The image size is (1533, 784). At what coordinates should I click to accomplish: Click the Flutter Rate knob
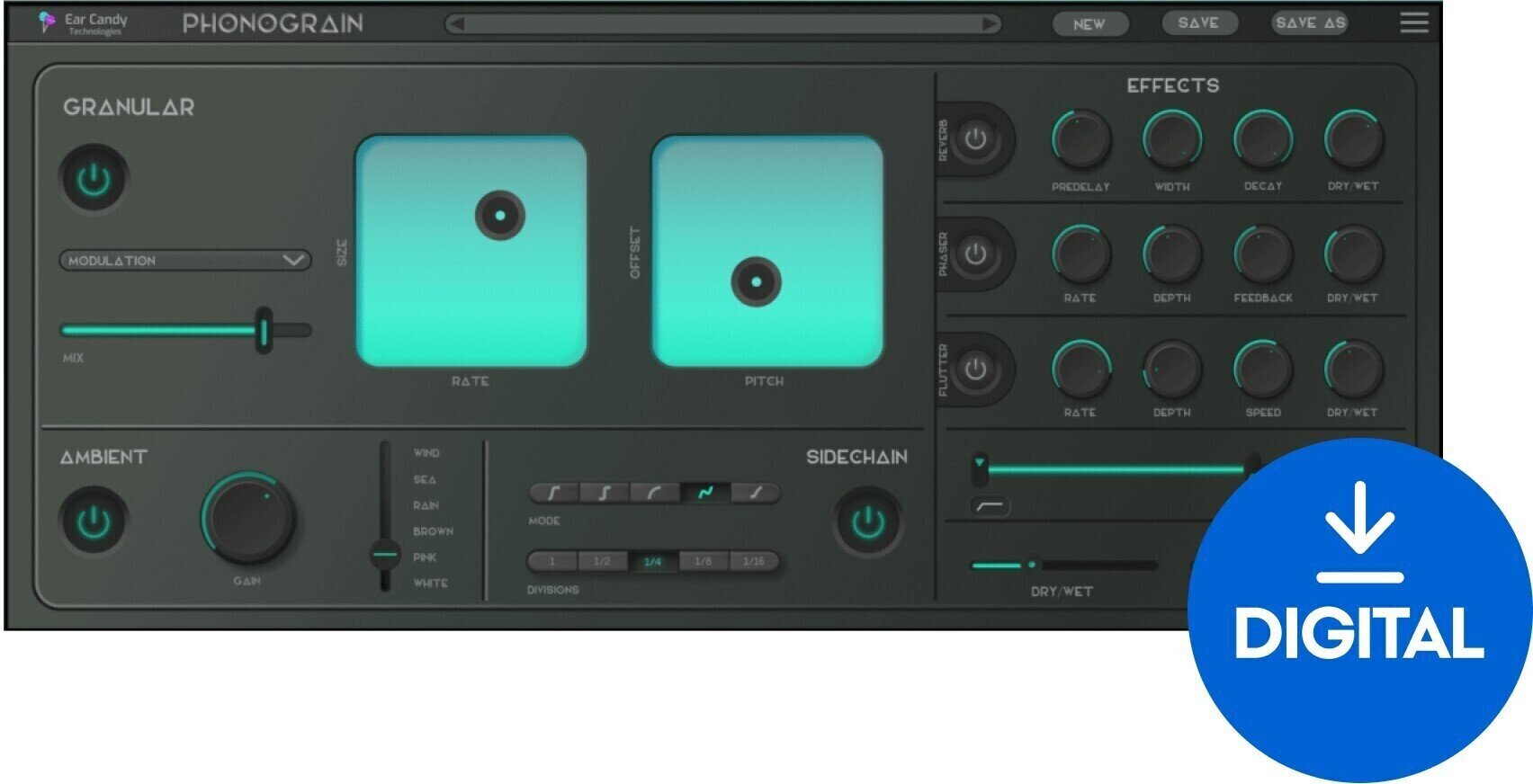tap(1081, 370)
